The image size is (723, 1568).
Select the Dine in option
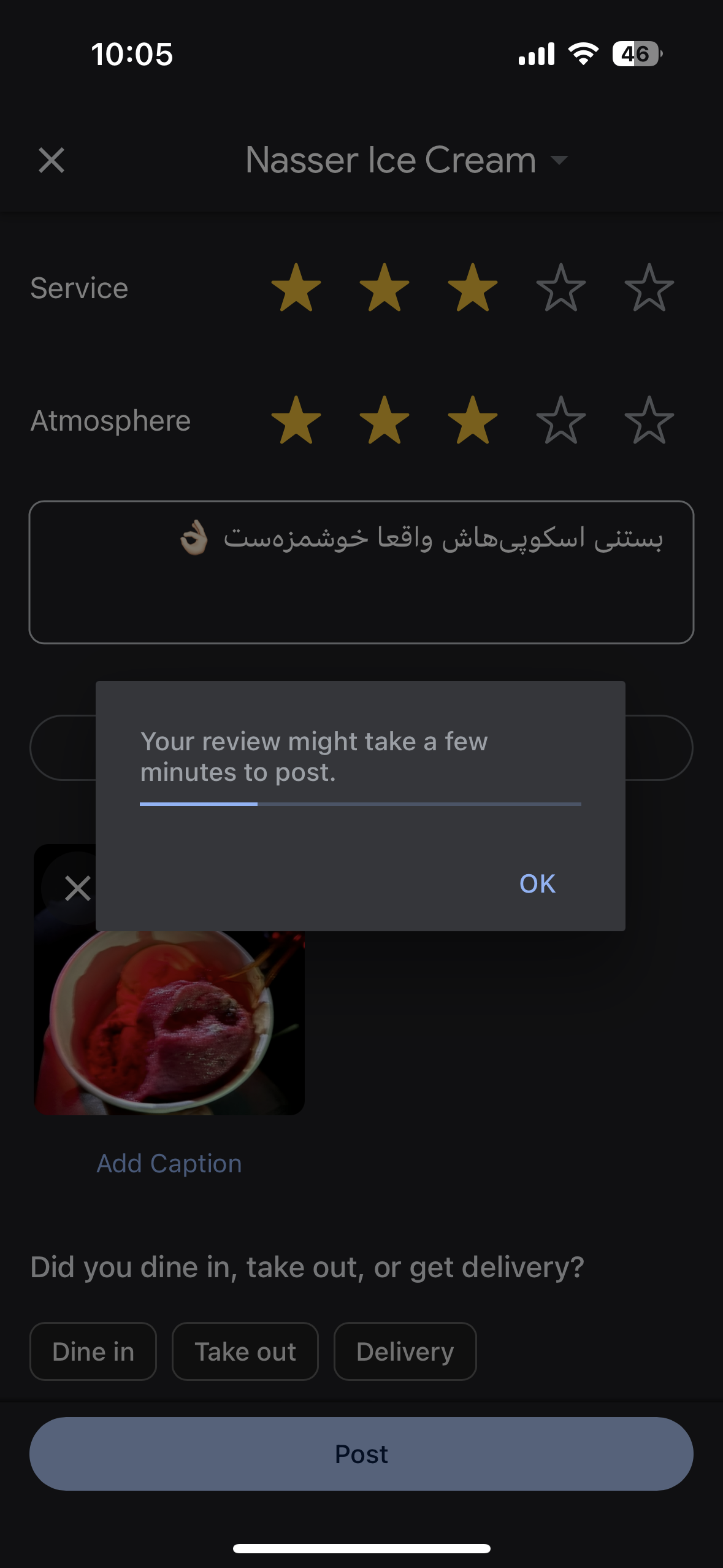(93, 1351)
